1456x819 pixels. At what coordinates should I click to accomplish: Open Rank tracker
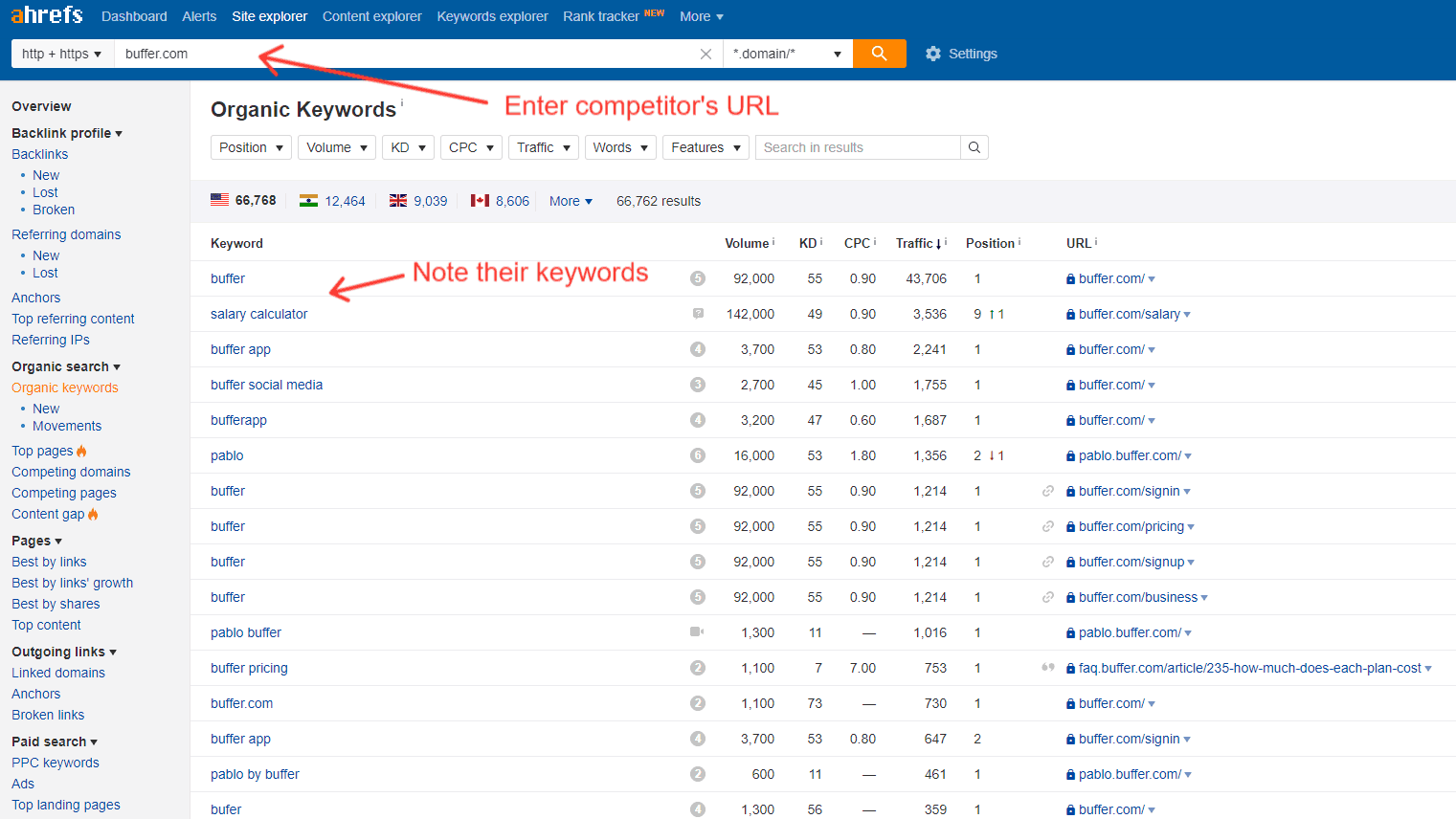point(601,16)
